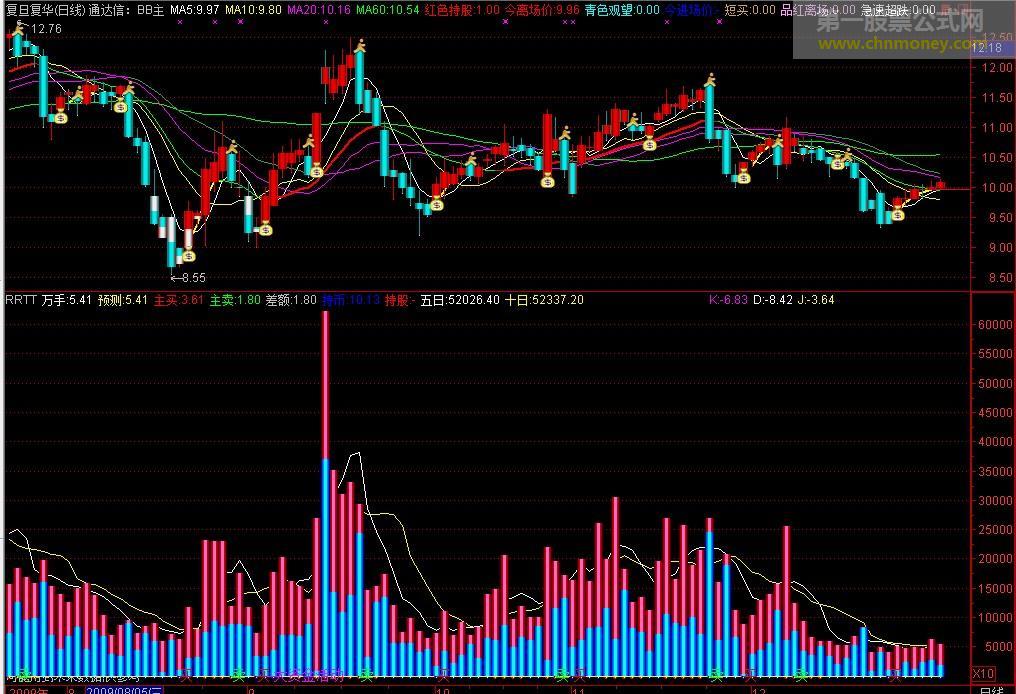The image size is (1016, 694).
Task: Select the magenta MA20:10.16 label
Action: tap(319, 10)
